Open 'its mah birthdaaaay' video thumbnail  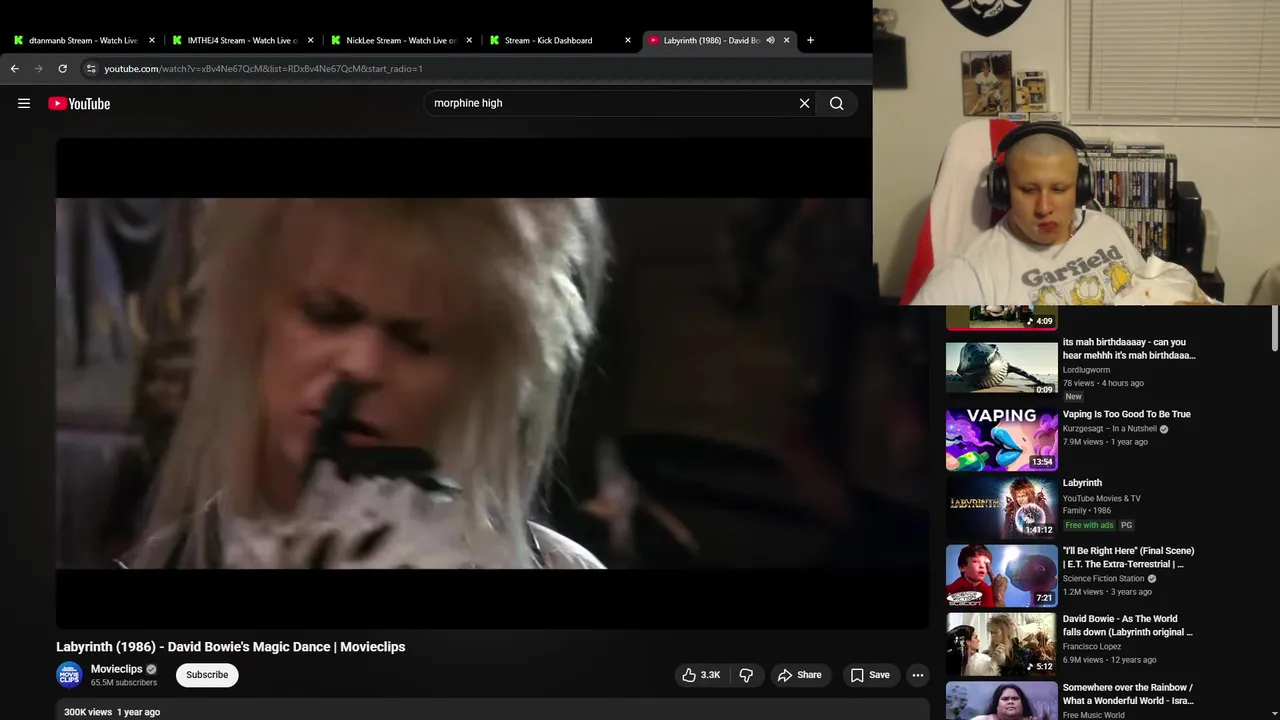point(1001,367)
